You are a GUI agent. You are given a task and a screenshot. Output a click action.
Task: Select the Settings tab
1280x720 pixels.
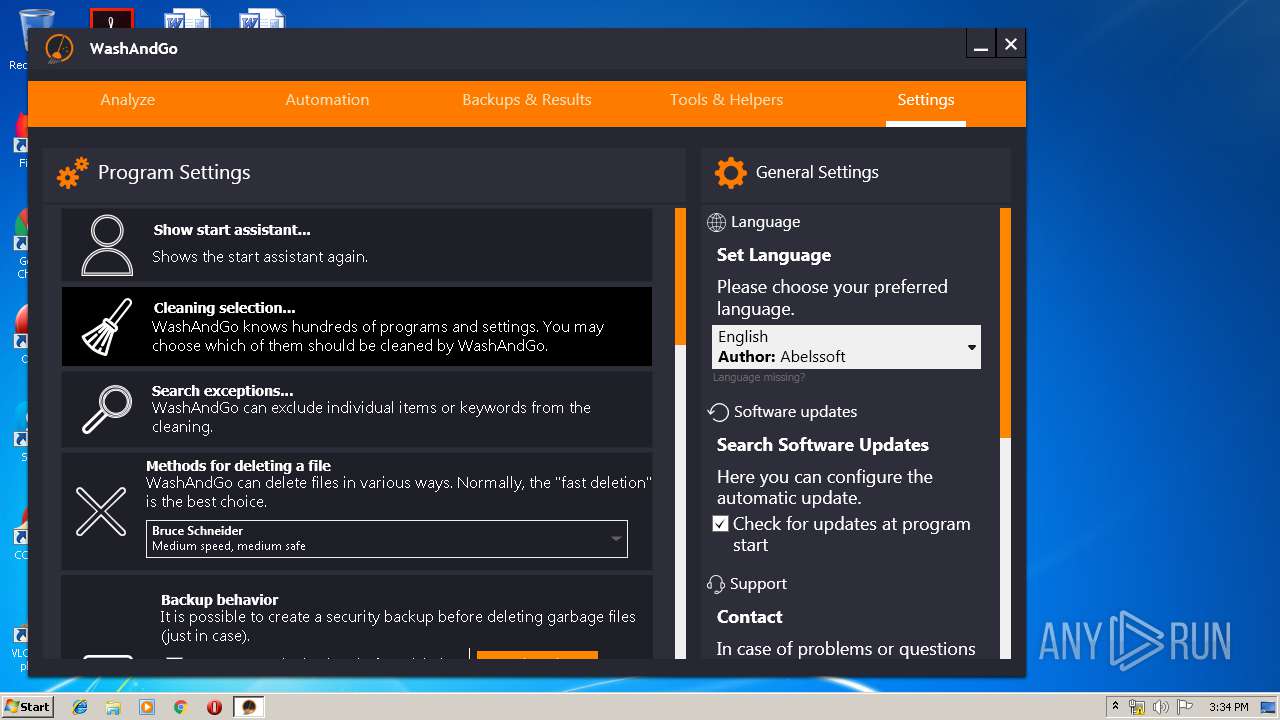(926, 100)
